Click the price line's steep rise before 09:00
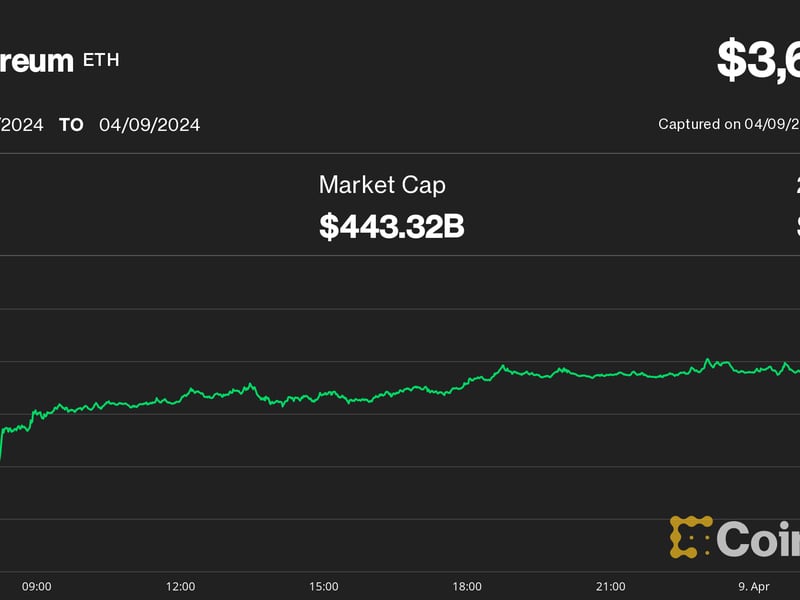 [2, 445]
